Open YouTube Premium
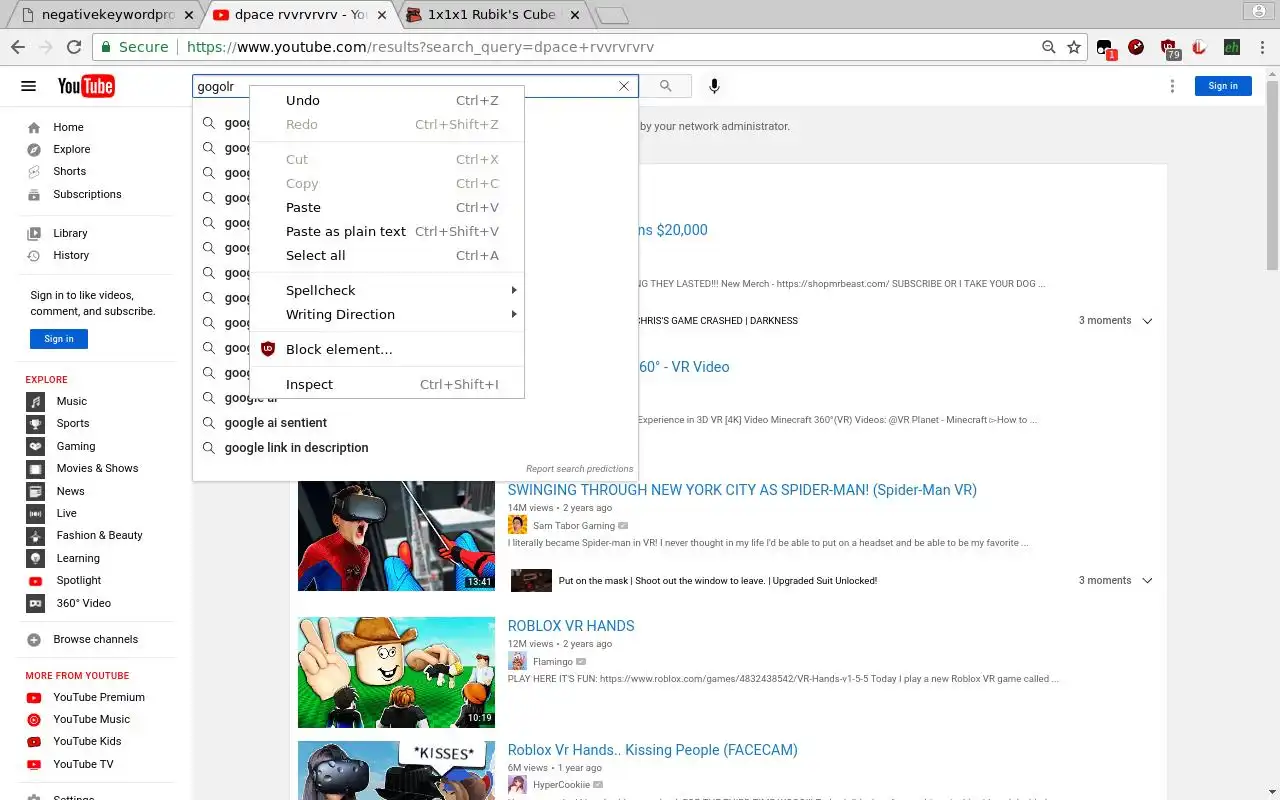 98,697
